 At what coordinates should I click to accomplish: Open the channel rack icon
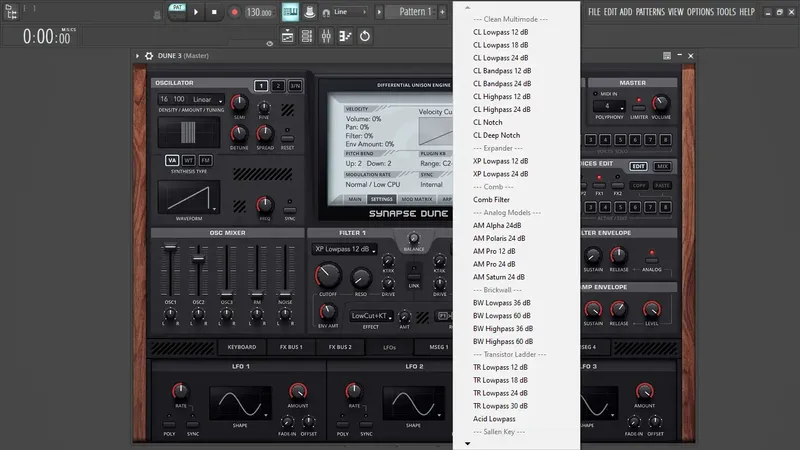pos(307,36)
